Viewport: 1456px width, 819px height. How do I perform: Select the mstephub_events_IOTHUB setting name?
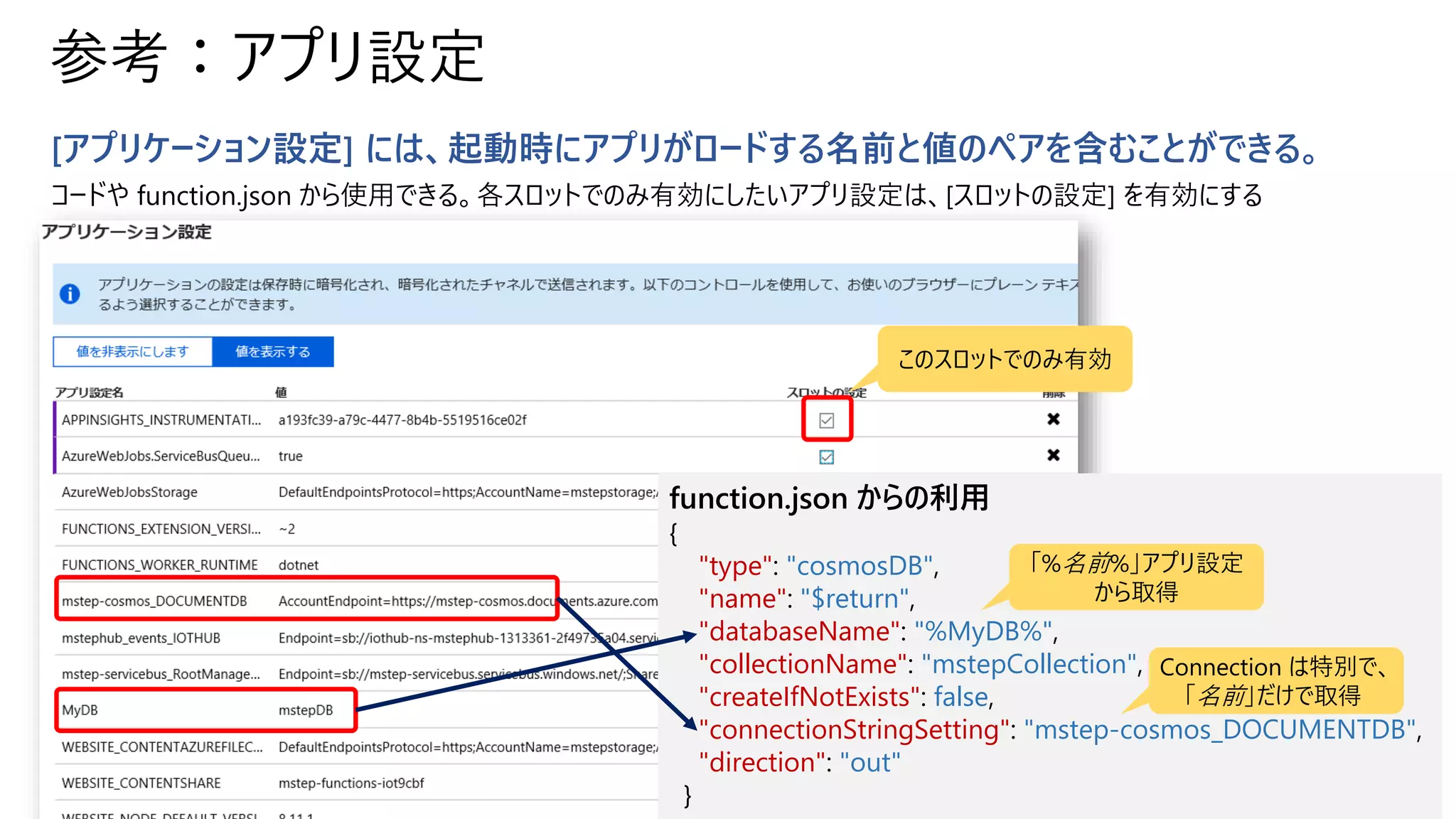[x=141, y=638]
